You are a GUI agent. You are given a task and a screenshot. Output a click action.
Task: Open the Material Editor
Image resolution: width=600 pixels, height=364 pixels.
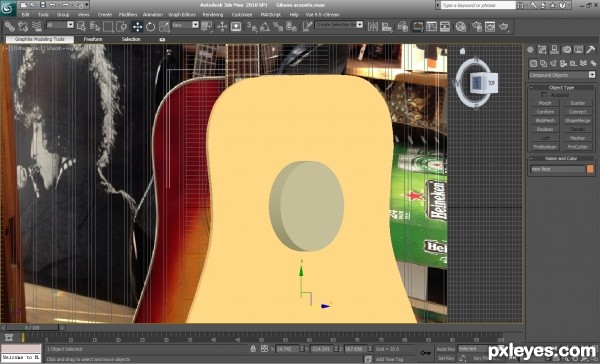point(461,26)
